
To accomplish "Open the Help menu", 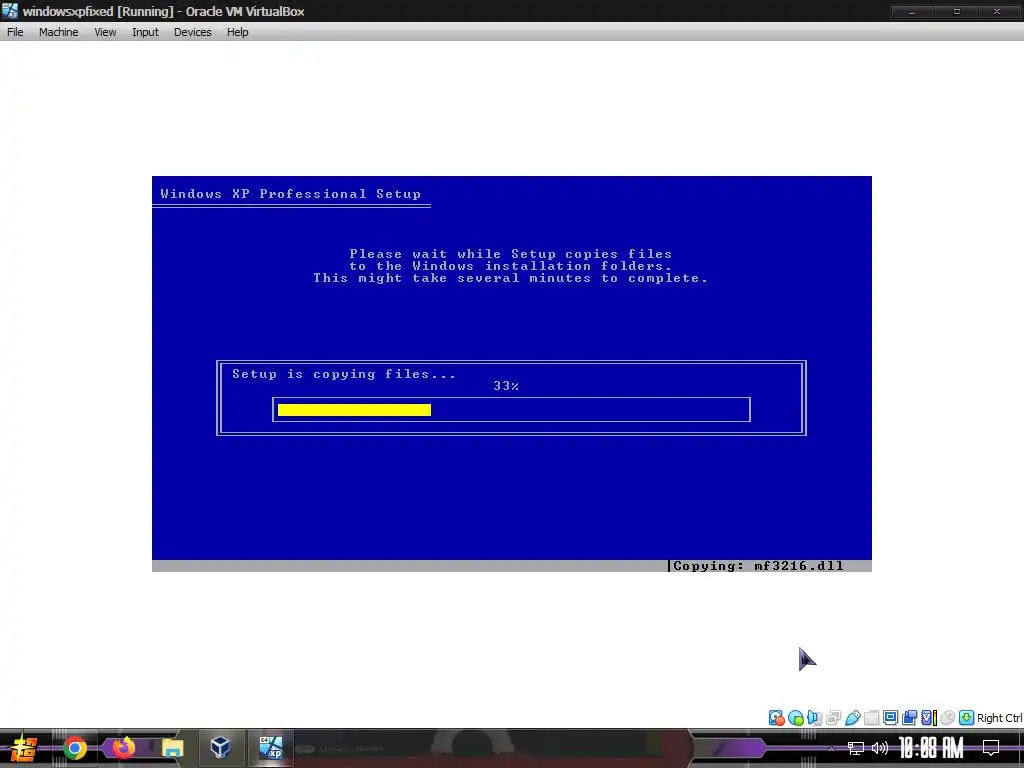I will [237, 32].
